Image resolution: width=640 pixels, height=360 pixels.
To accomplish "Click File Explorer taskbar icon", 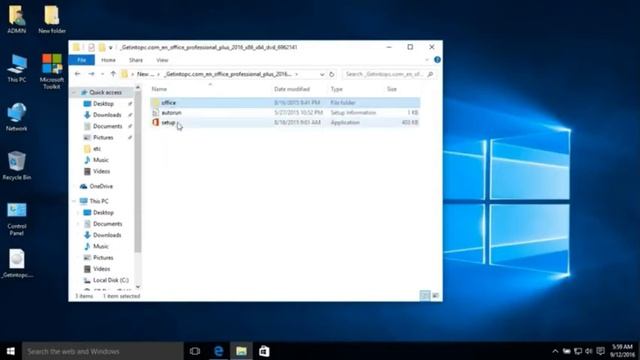I will click(241, 351).
